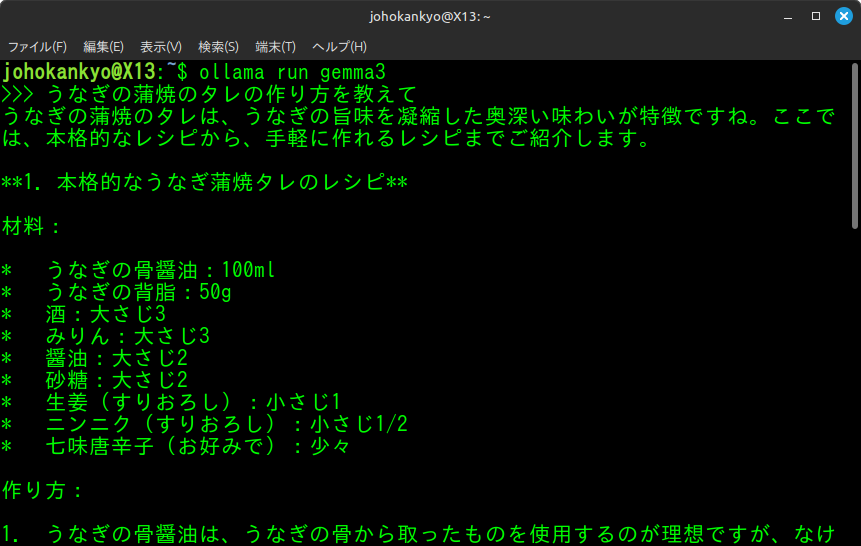
Task: Open the 編集(E) menu
Action: [x=103, y=47]
